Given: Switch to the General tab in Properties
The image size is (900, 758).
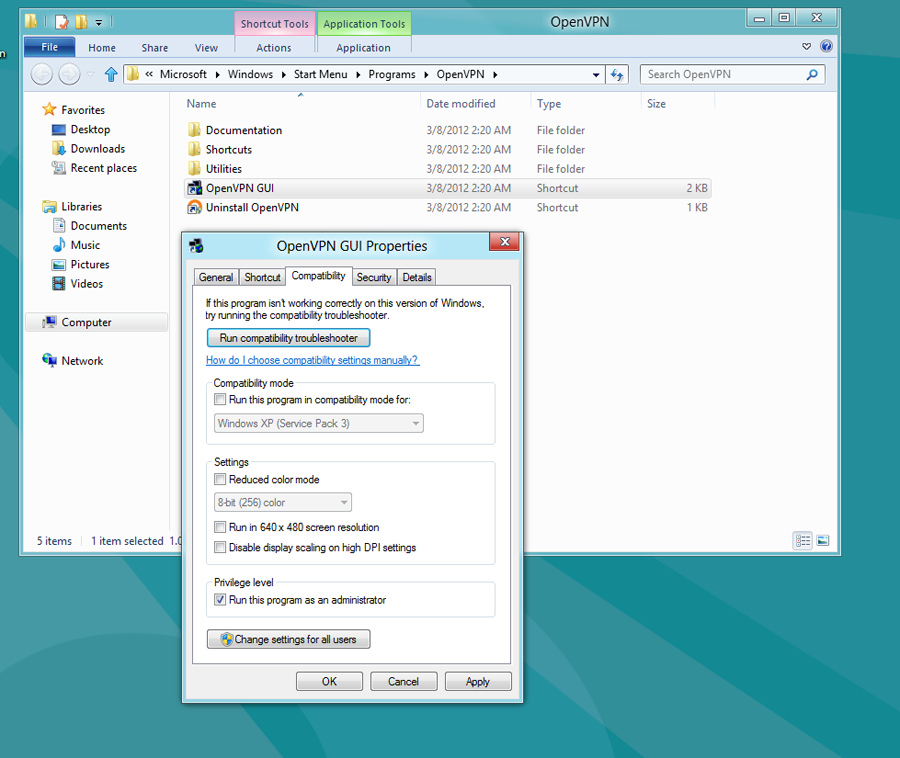Looking at the screenshot, I should 216,277.
